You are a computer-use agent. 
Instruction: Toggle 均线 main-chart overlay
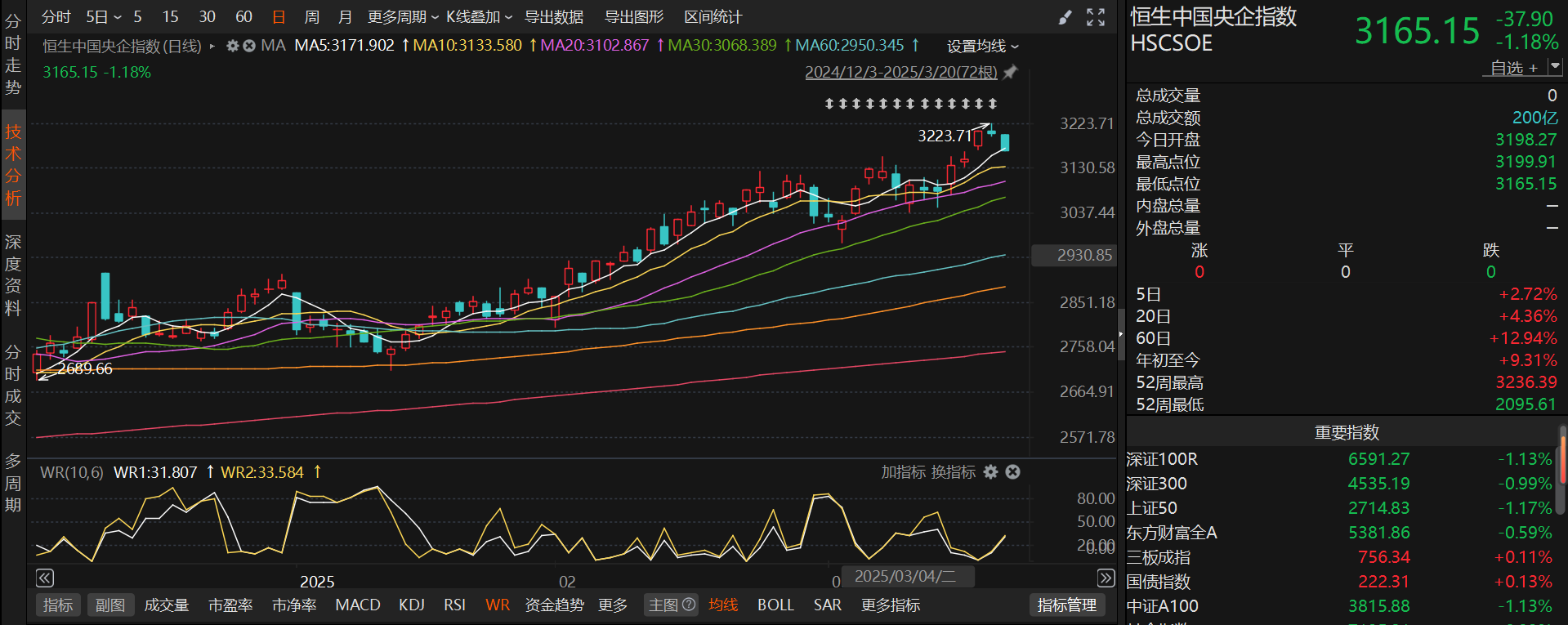(x=723, y=605)
